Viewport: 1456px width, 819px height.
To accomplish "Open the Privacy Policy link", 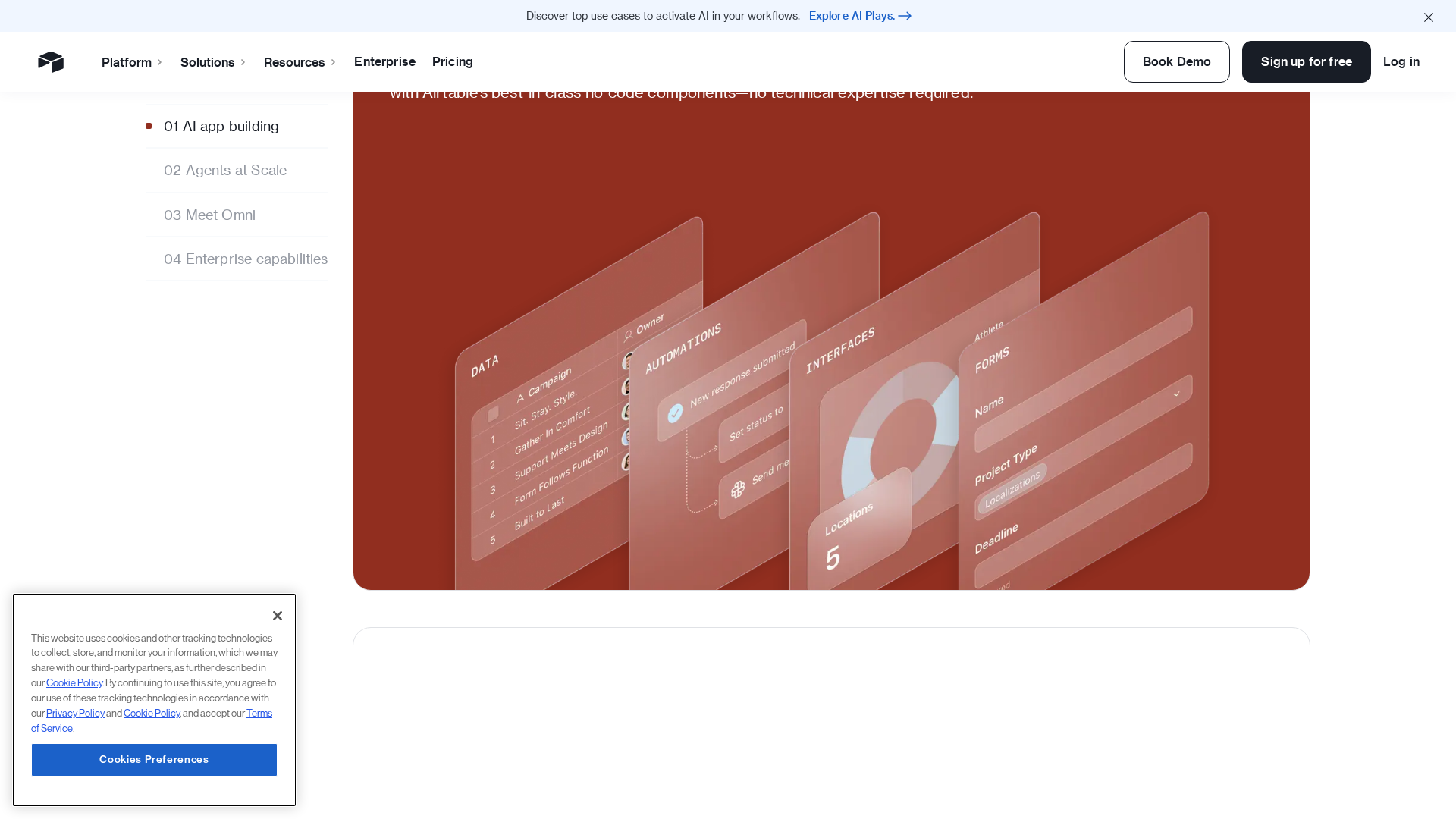I will (75, 714).
